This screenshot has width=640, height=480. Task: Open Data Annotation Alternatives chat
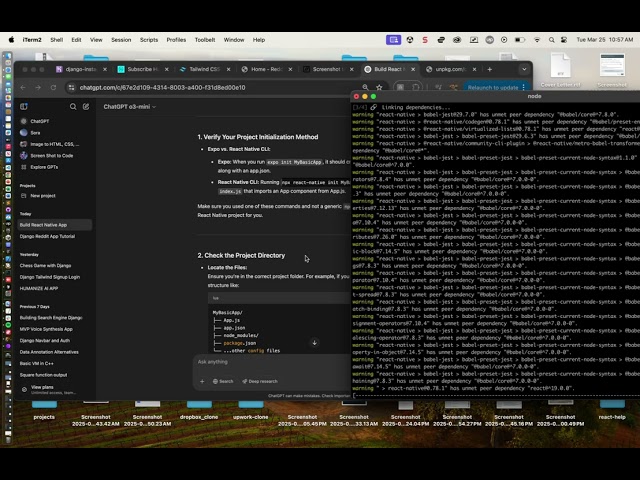pos(49,352)
